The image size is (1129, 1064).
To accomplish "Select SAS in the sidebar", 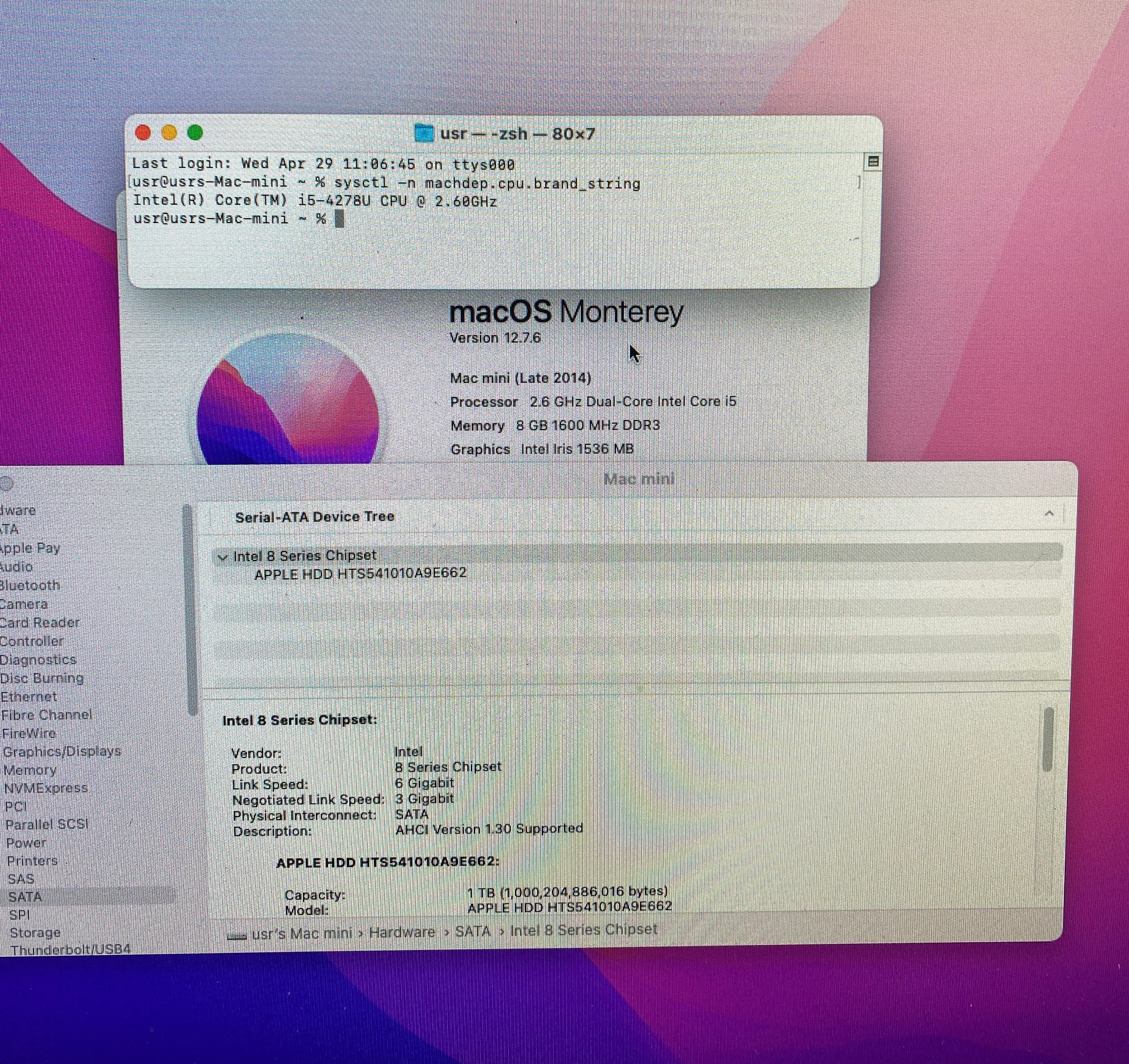I will click(21, 879).
